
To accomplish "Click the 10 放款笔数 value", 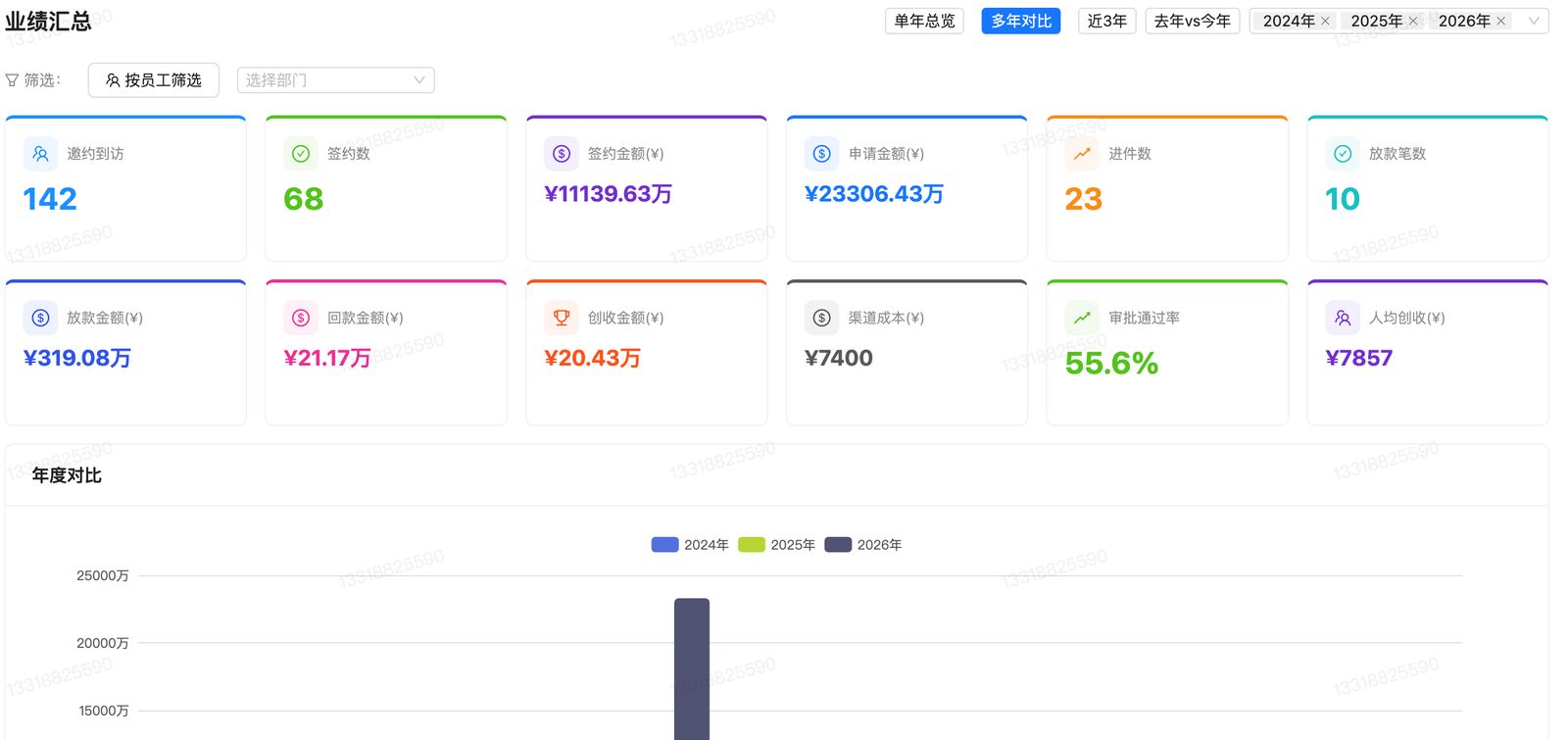I will tap(1343, 199).
